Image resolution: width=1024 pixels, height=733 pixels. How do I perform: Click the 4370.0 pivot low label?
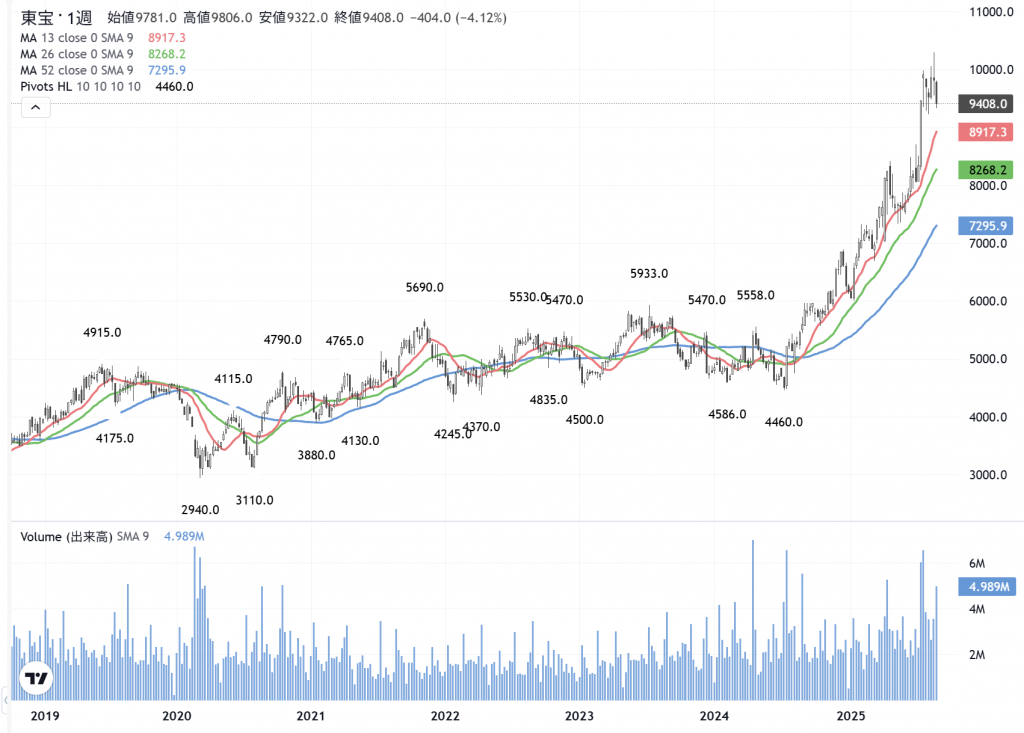click(482, 427)
